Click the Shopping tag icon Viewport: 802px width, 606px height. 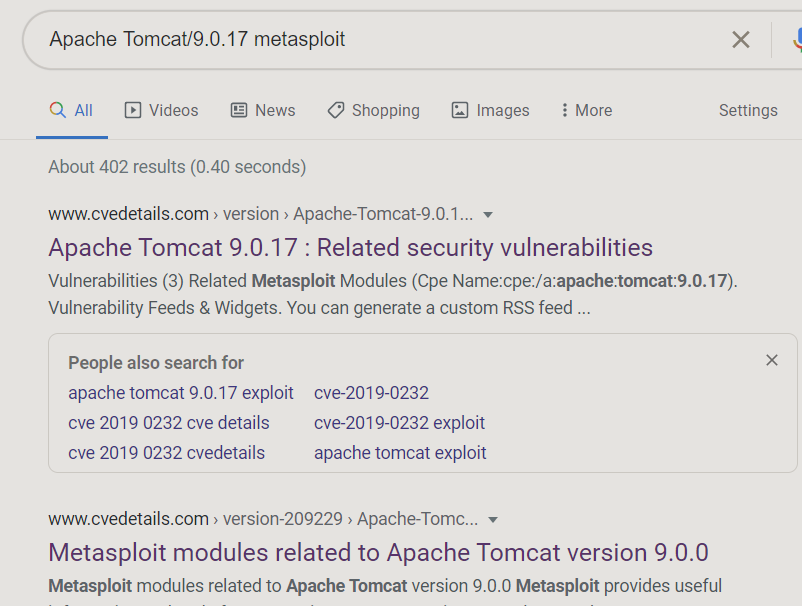[x=336, y=111]
